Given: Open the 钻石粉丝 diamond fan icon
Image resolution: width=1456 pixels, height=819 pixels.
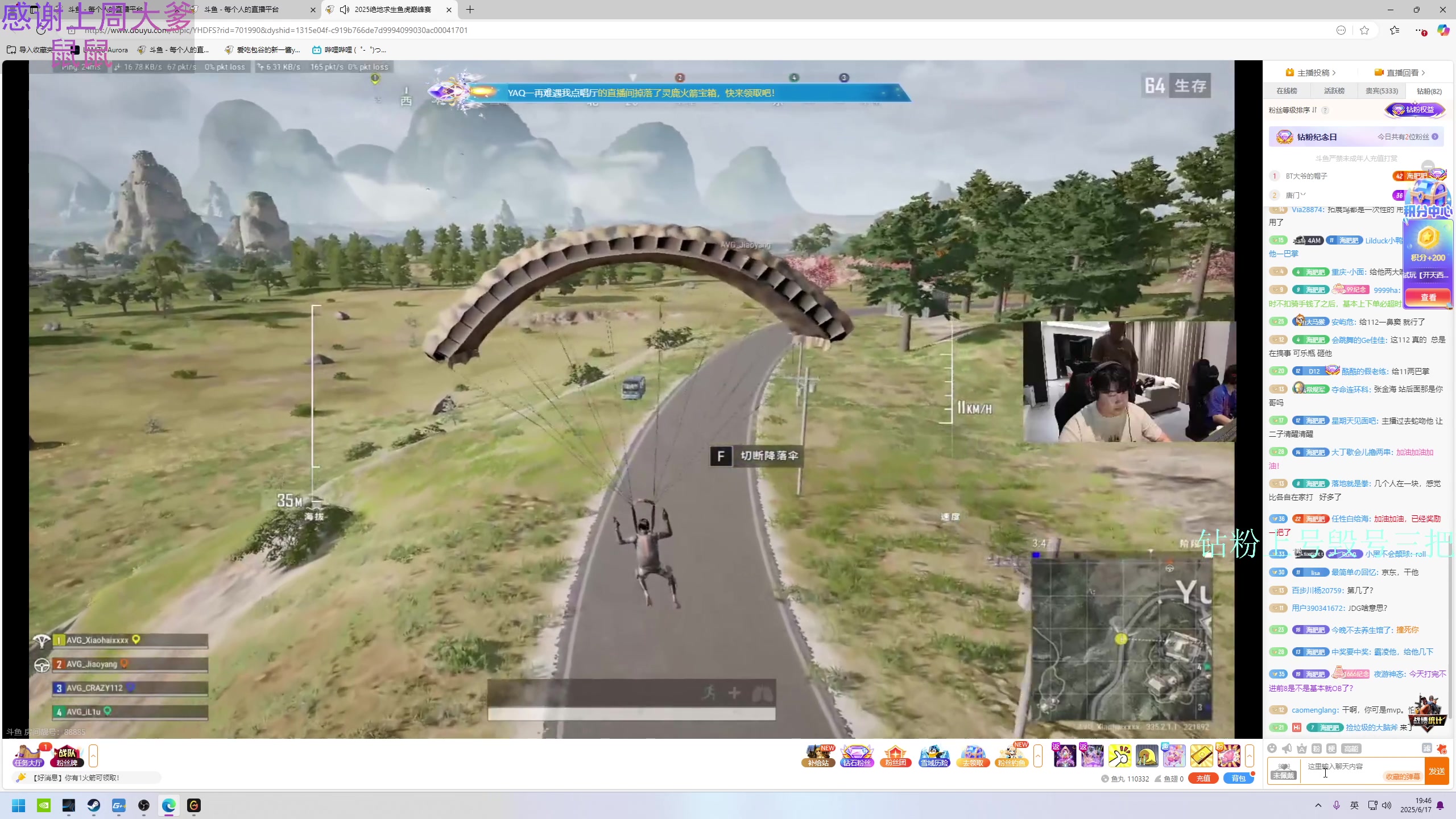Looking at the screenshot, I should 857,756.
